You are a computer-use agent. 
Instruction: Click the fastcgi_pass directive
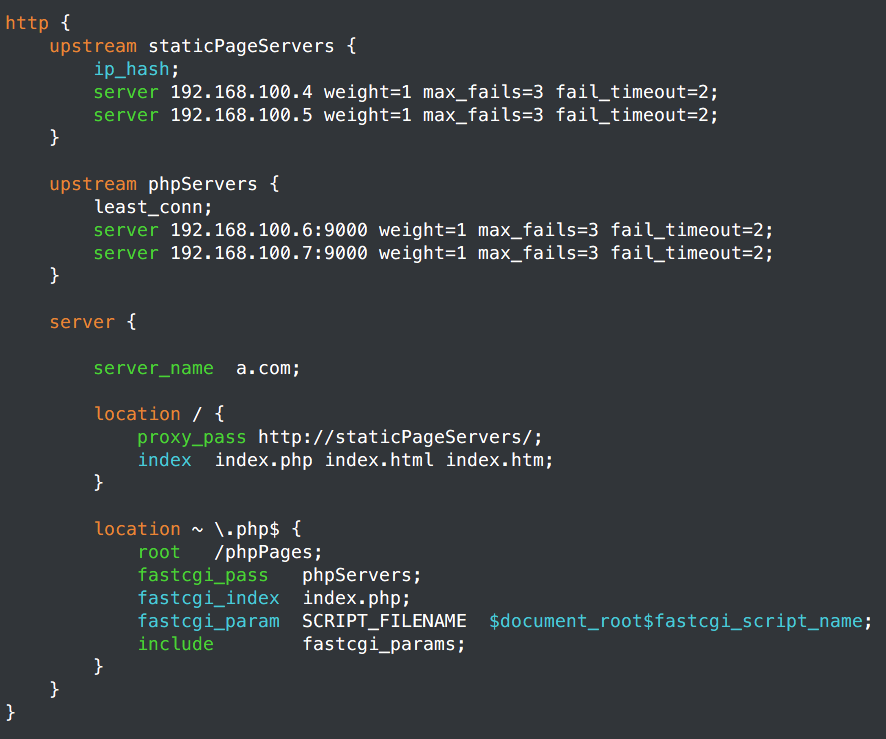(202, 576)
